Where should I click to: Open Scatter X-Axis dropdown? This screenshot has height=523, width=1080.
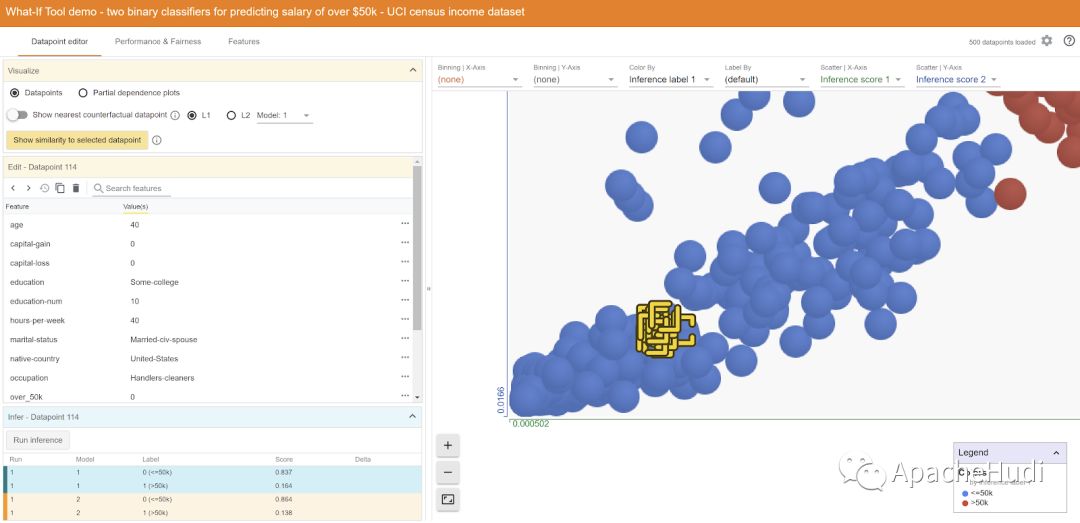tap(861, 79)
